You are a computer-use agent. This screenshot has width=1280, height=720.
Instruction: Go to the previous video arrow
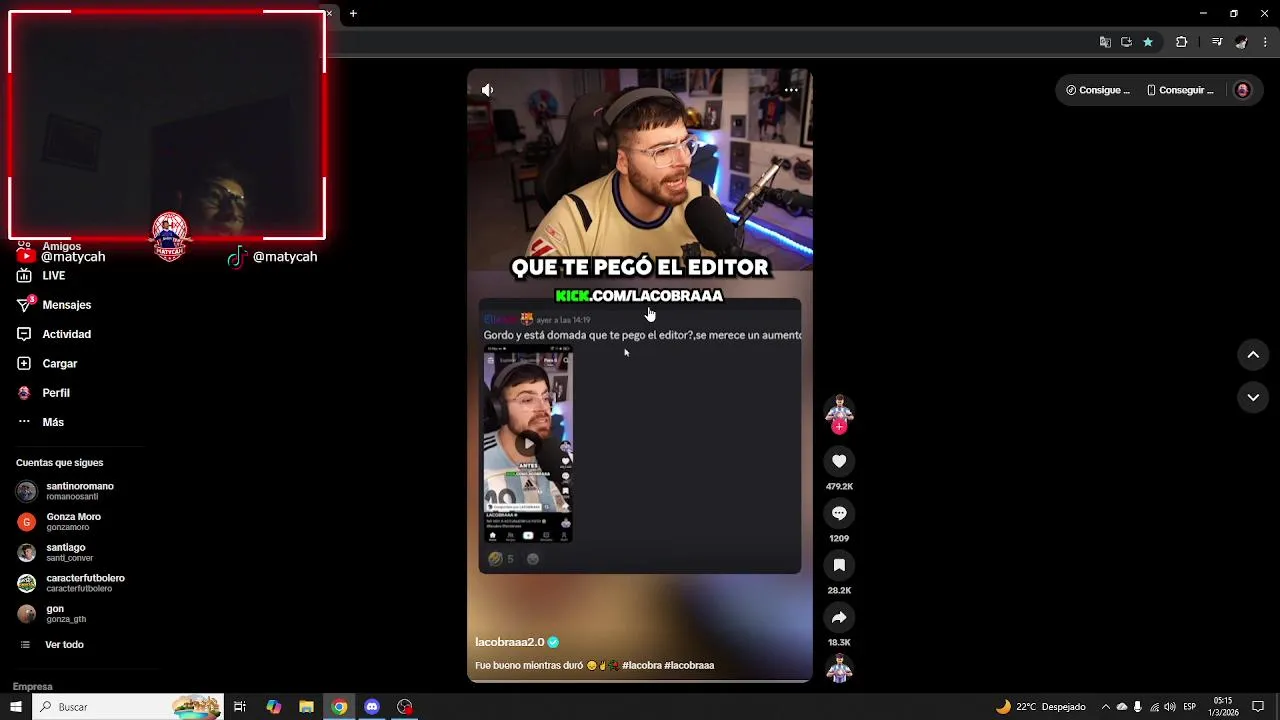(1253, 355)
